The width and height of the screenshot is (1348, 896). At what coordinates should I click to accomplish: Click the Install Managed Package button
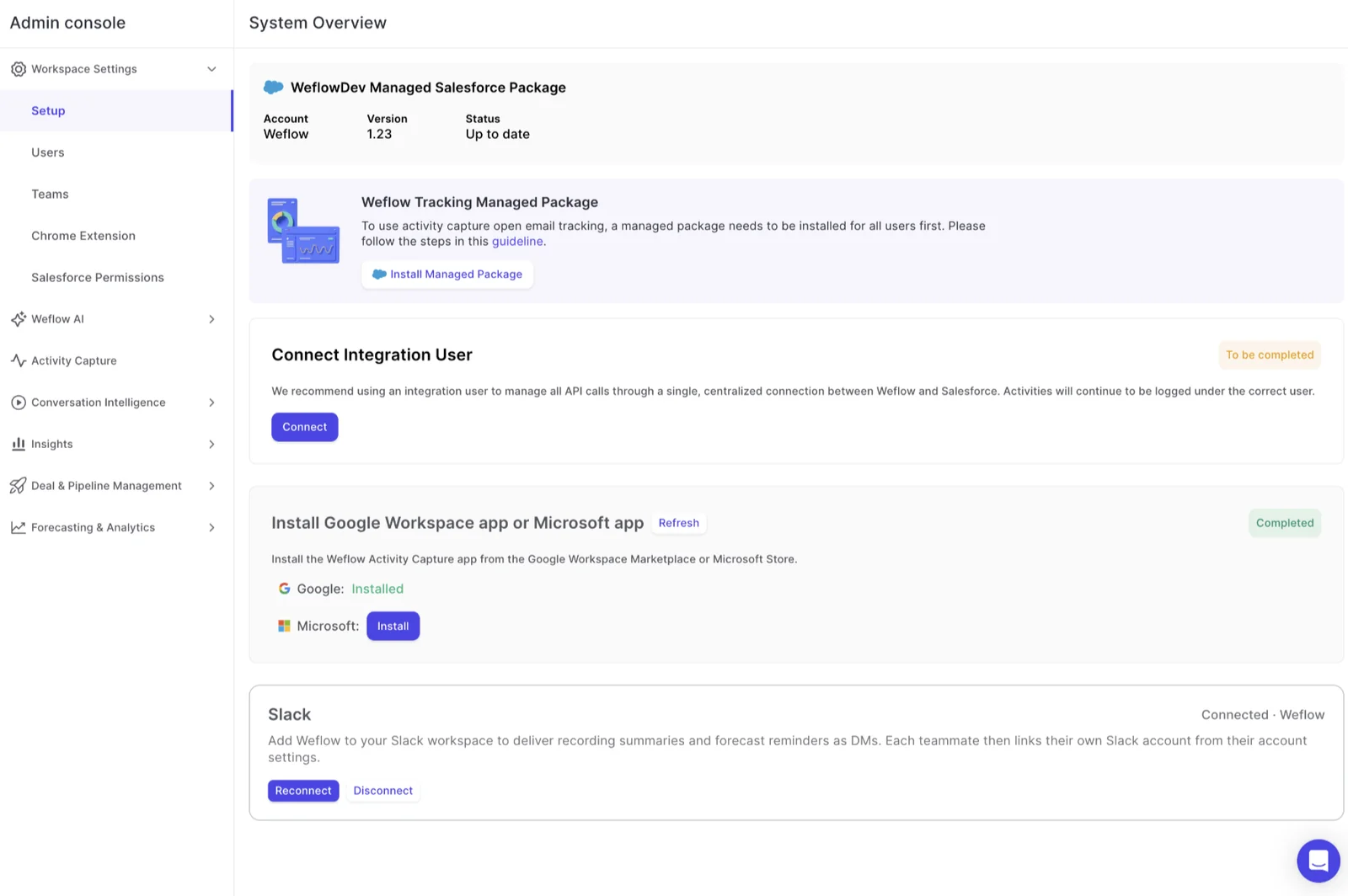coord(447,275)
